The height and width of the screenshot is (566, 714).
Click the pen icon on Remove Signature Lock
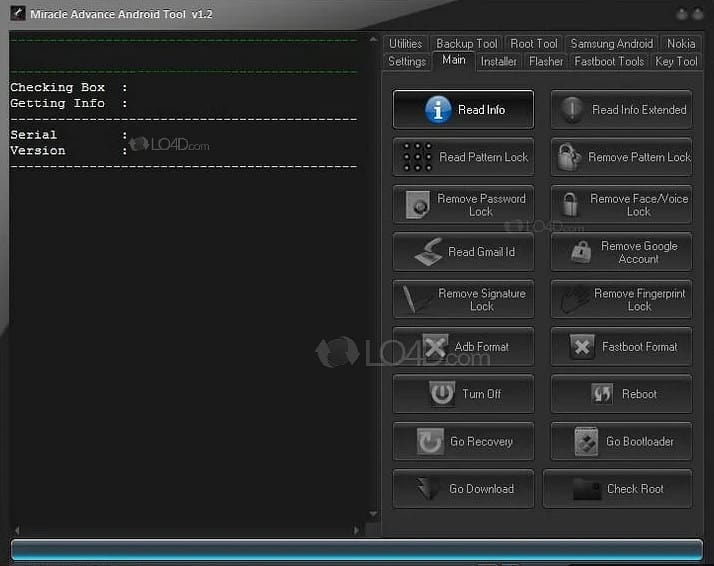417,299
